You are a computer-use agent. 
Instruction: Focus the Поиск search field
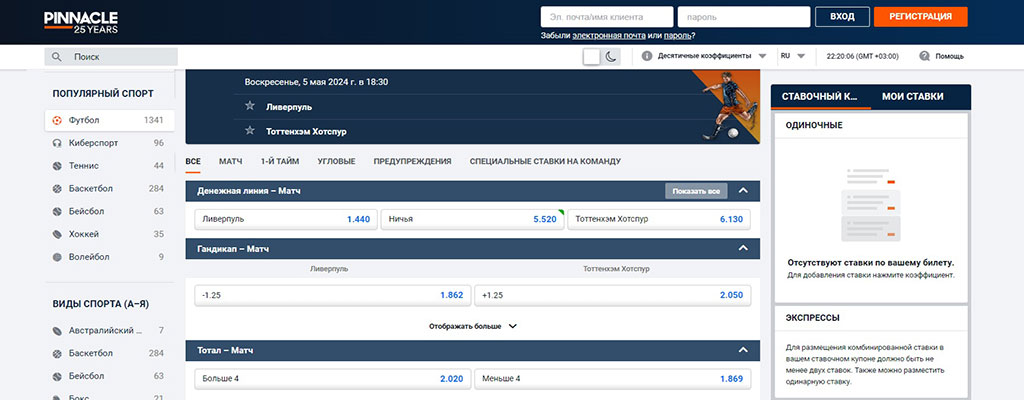tap(111, 57)
